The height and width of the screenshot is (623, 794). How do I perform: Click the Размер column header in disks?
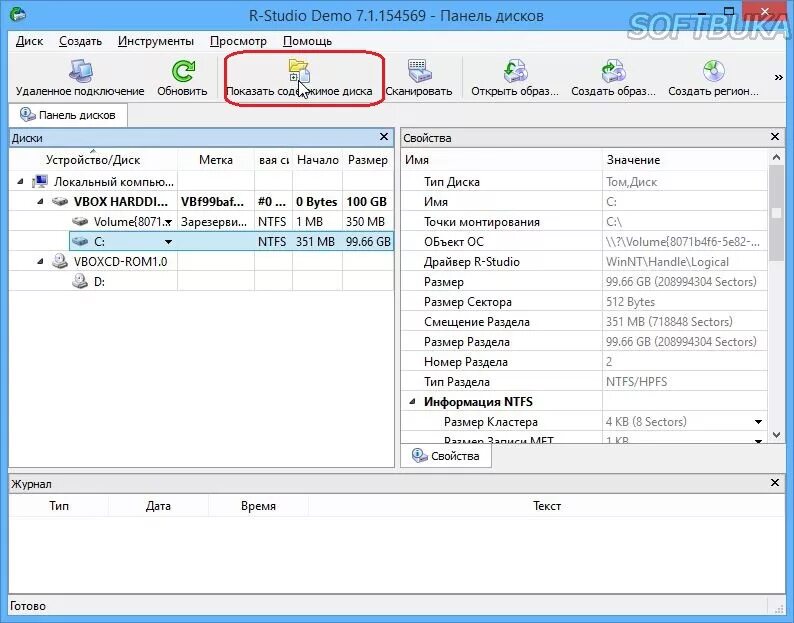368,160
